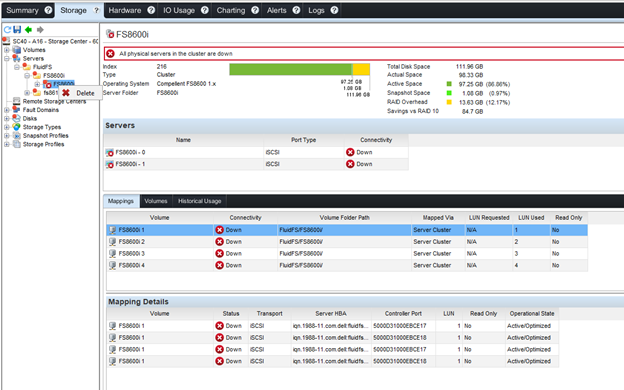The width and height of the screenshot is (624, 390).
Task: Open the Historical Usage sub-tab
Action: pos(199,201)
